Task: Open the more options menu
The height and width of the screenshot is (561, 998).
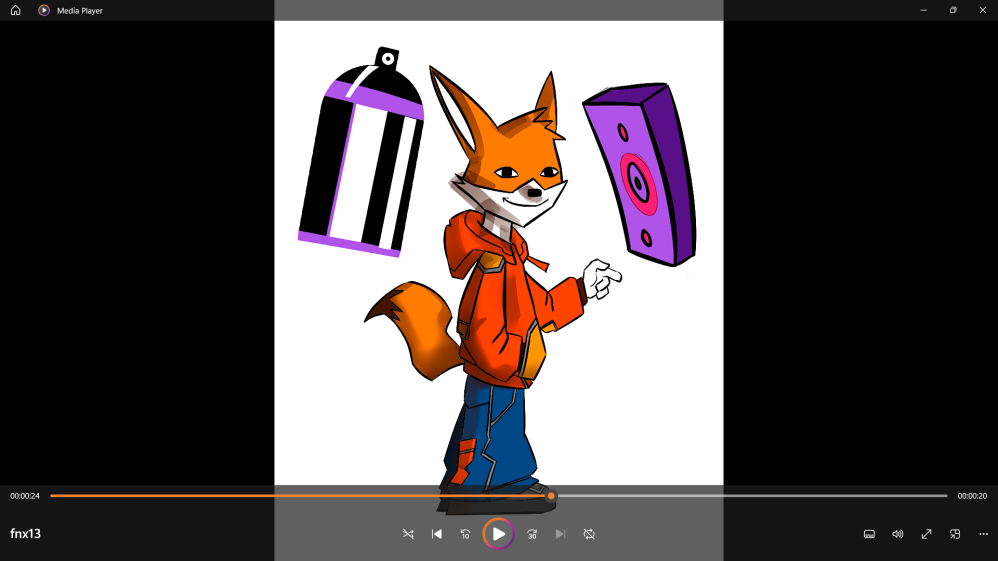Action: pyautogui.click(x=983, y=534)
